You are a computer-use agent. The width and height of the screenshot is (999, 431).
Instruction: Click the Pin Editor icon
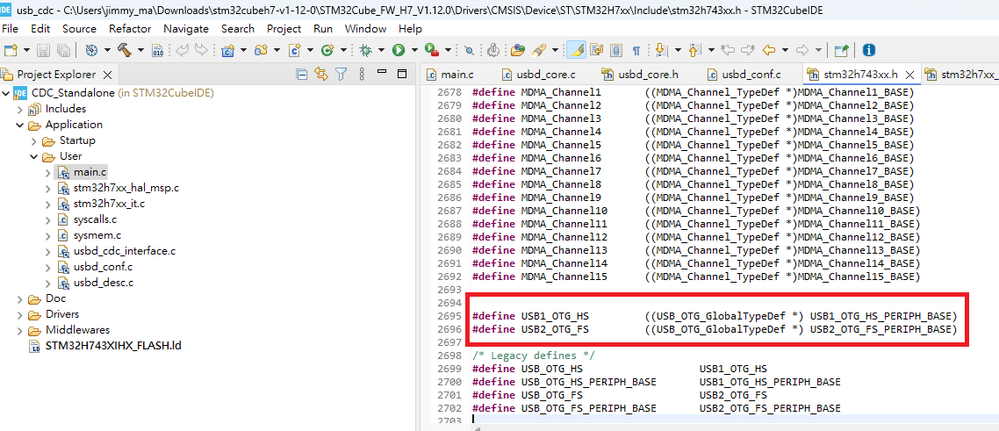842,50
